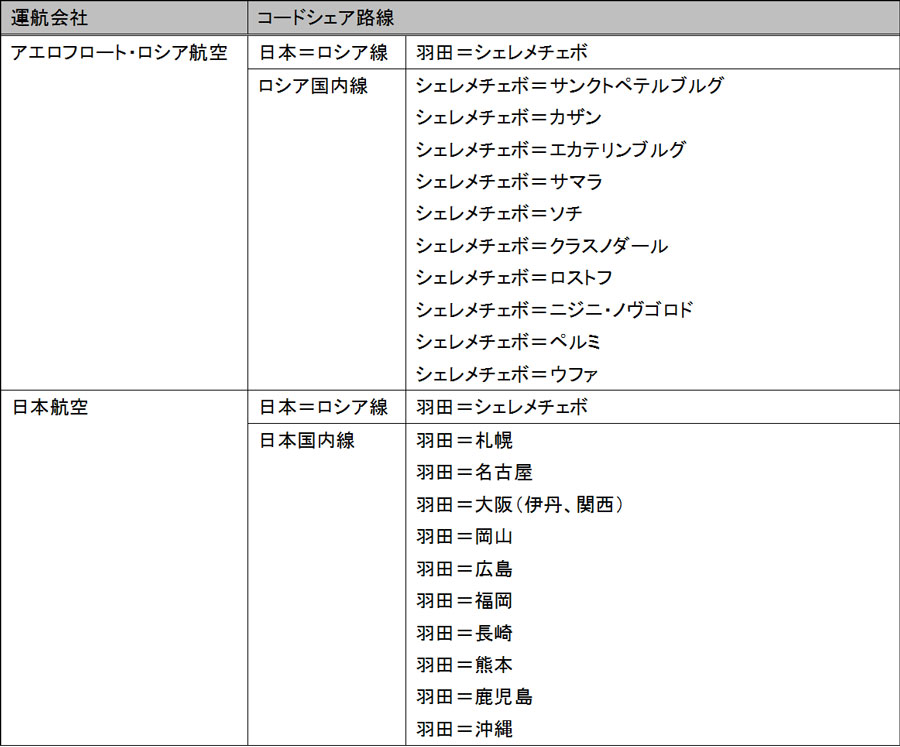Select route シェレメチェボ＝ソチ
Image resolution: width=900 pixels, height=747 pixels.
pyautogui.click(x=499, y=214)
